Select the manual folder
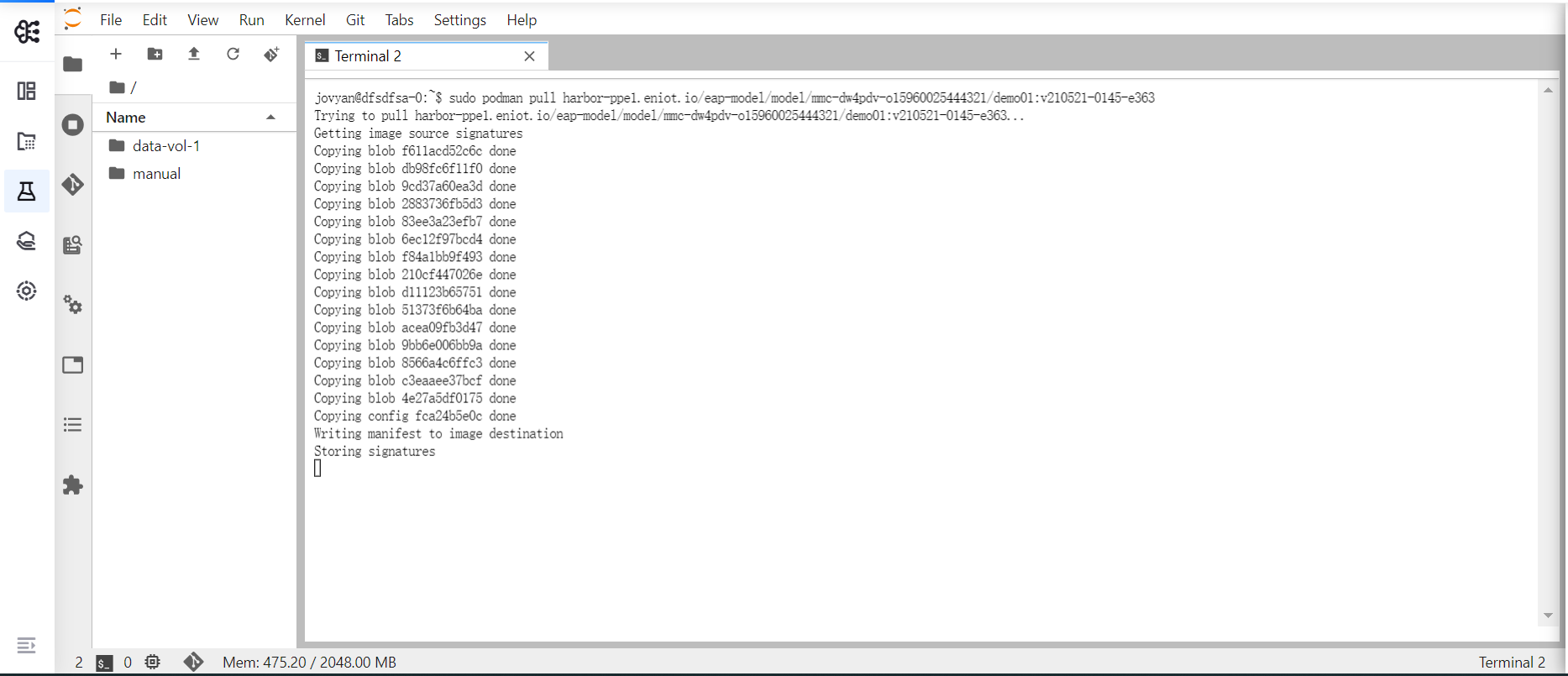This screenshot has width=1568, height=676. (x=195, y=174)
